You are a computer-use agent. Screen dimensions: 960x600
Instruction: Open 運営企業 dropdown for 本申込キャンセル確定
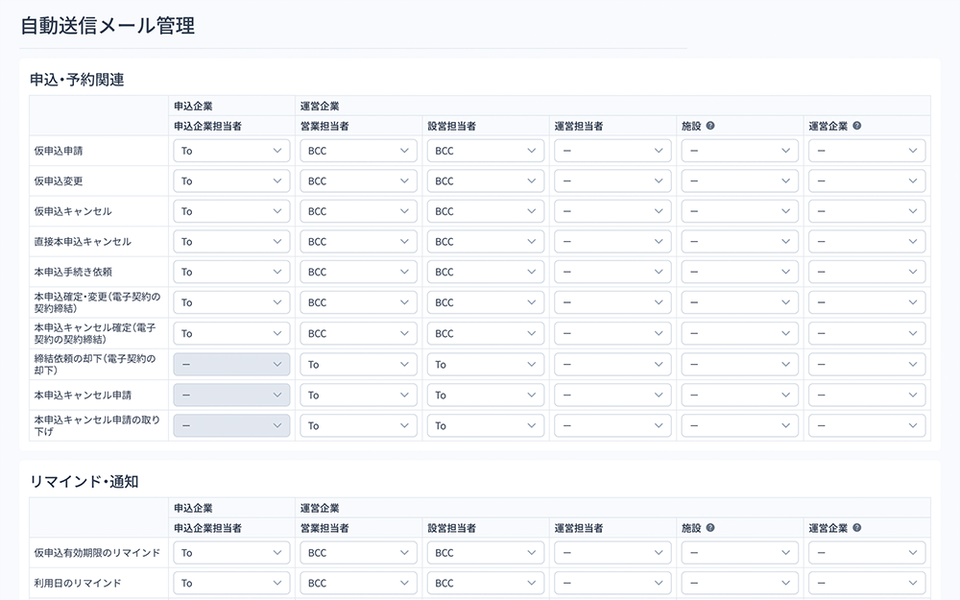click(x=866, y=333)
